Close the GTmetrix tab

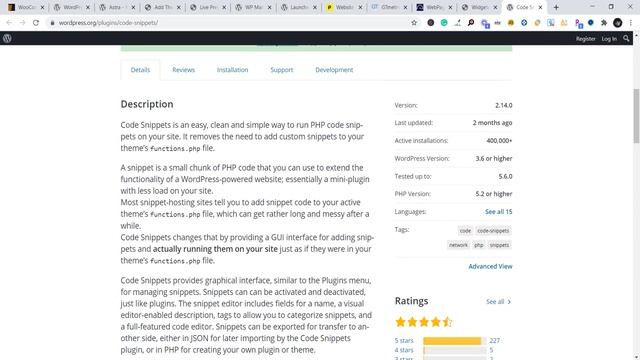[x=405, y=7]
